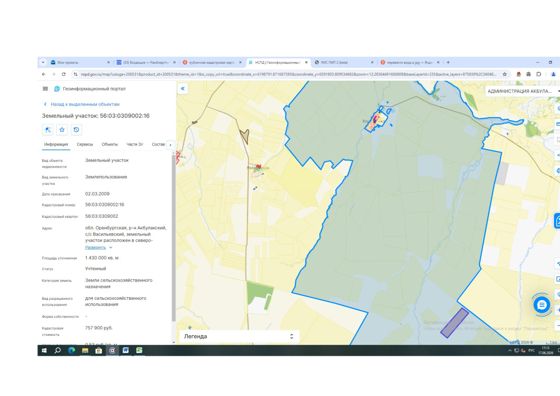Viewport: 560px width, 396px height.
Task: Click the cadastral quarter value 56:03:0309002
Action: (101, 216)
